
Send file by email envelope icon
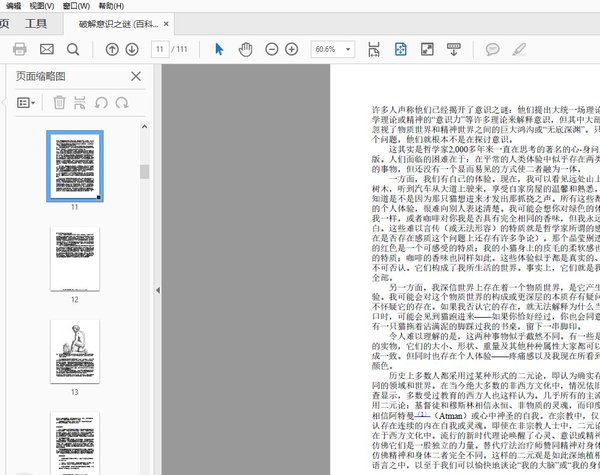[x=47, y=49]
